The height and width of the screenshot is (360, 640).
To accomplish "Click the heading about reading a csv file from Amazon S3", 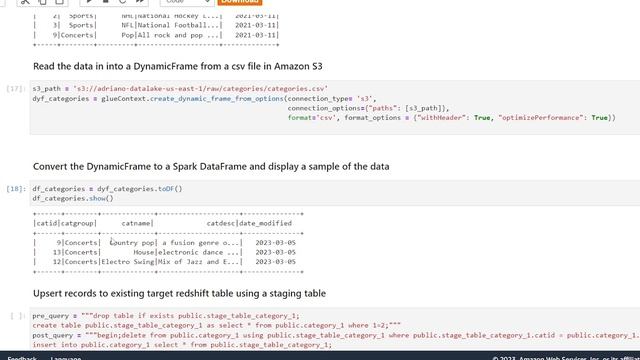I will tap(178, 66).
